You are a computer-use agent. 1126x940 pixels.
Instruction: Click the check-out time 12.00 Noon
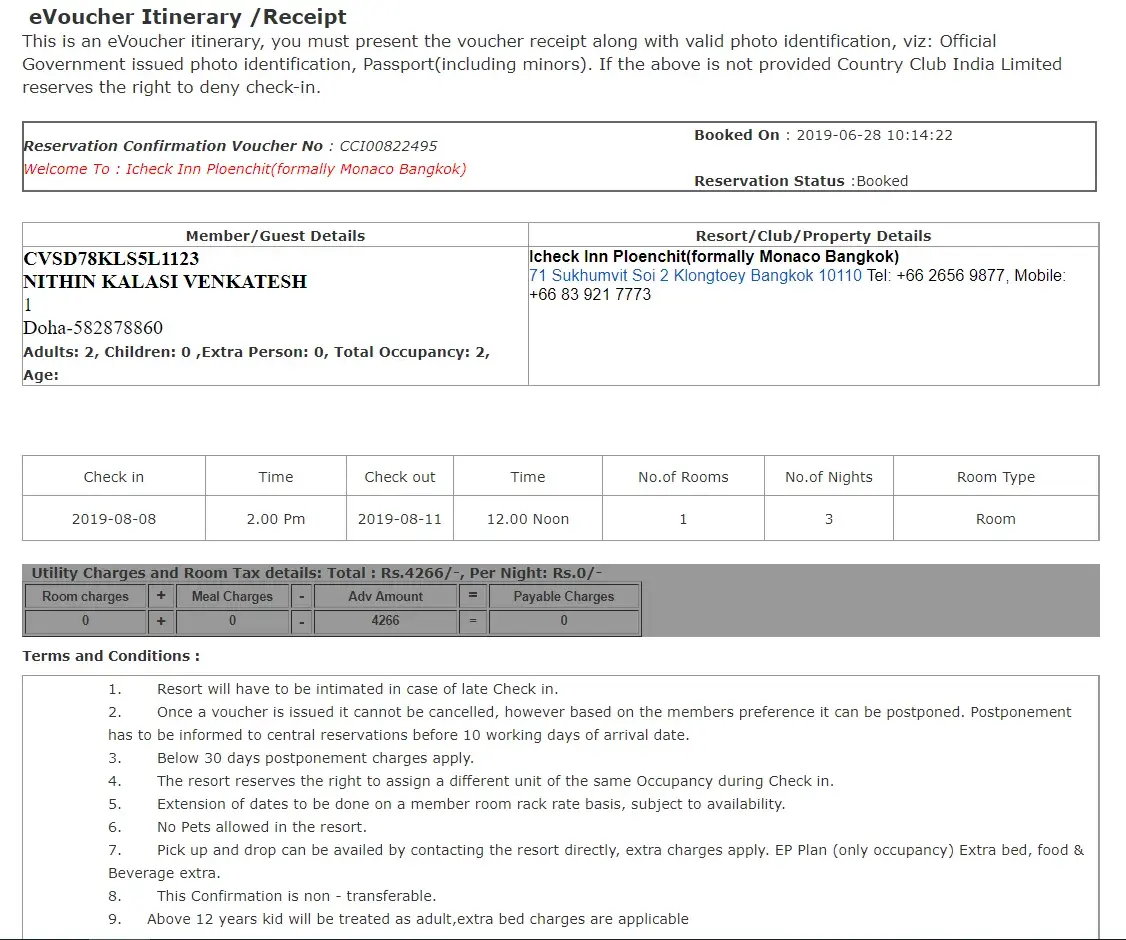click(x=528, y=518)
